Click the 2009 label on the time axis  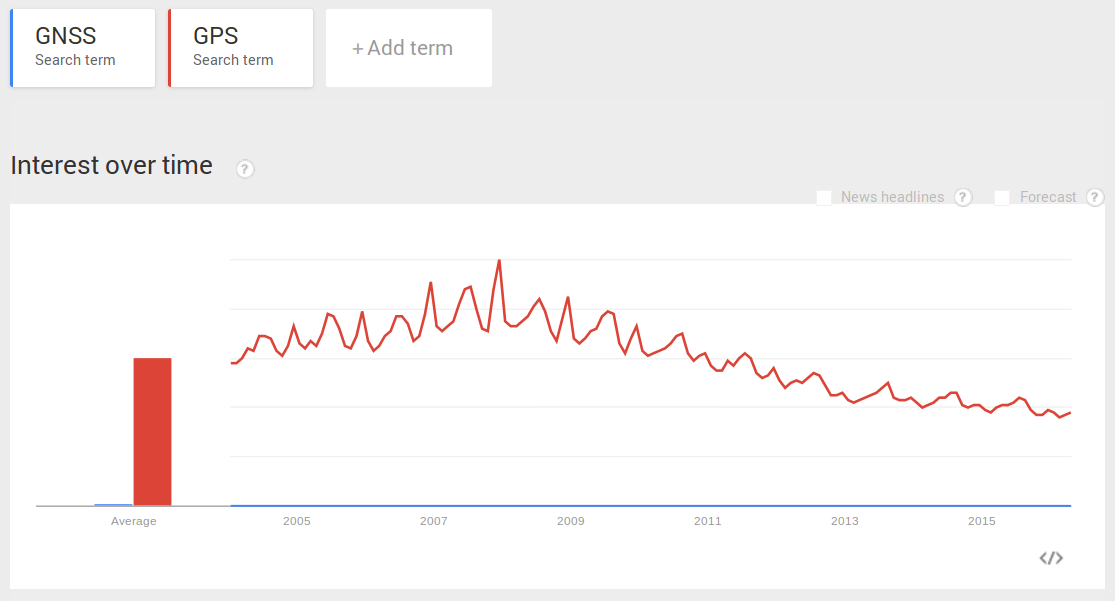pyautogui.click(x=570, y=521)
